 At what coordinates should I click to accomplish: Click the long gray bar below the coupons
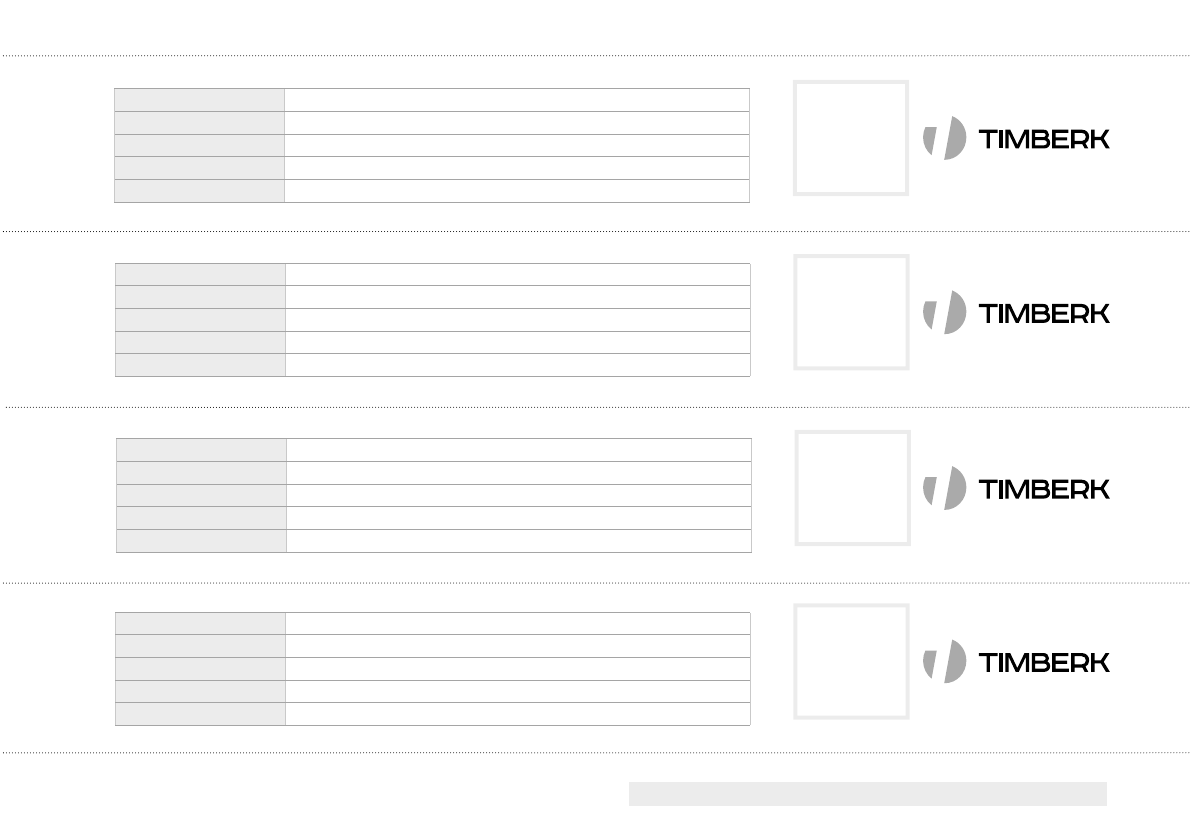click(867, 794)
